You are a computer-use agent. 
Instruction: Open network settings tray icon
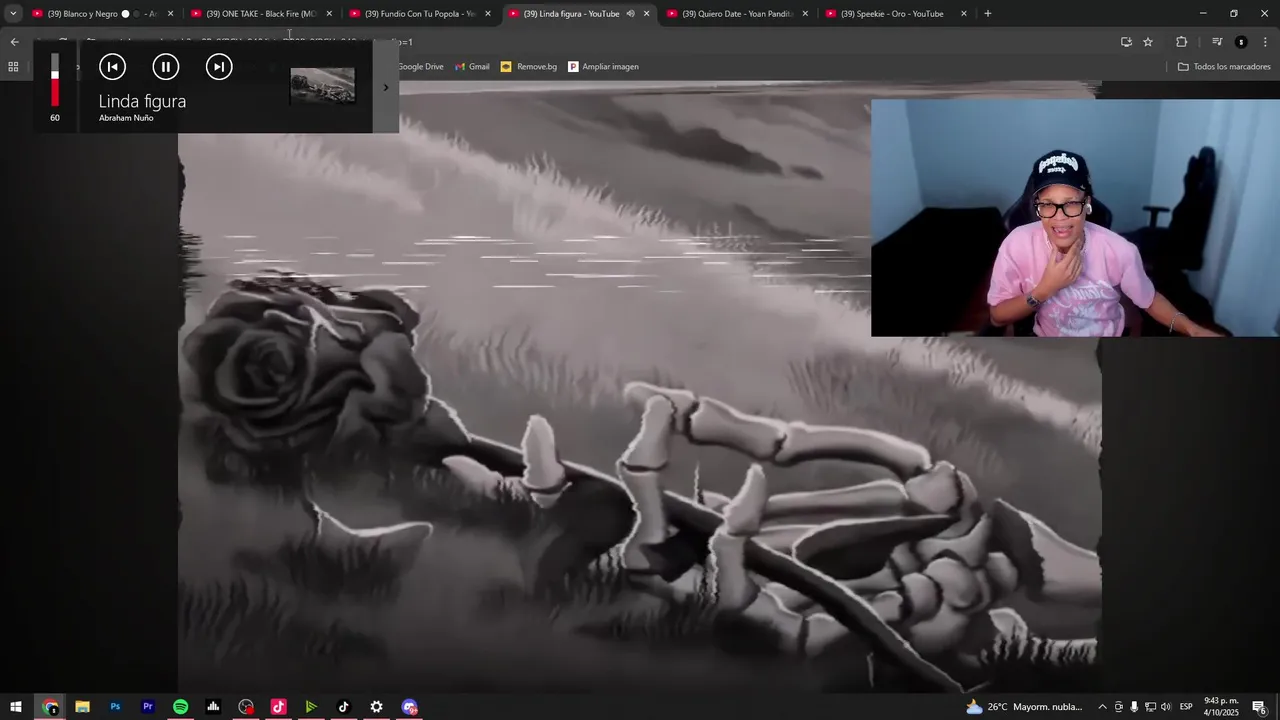1150,707
